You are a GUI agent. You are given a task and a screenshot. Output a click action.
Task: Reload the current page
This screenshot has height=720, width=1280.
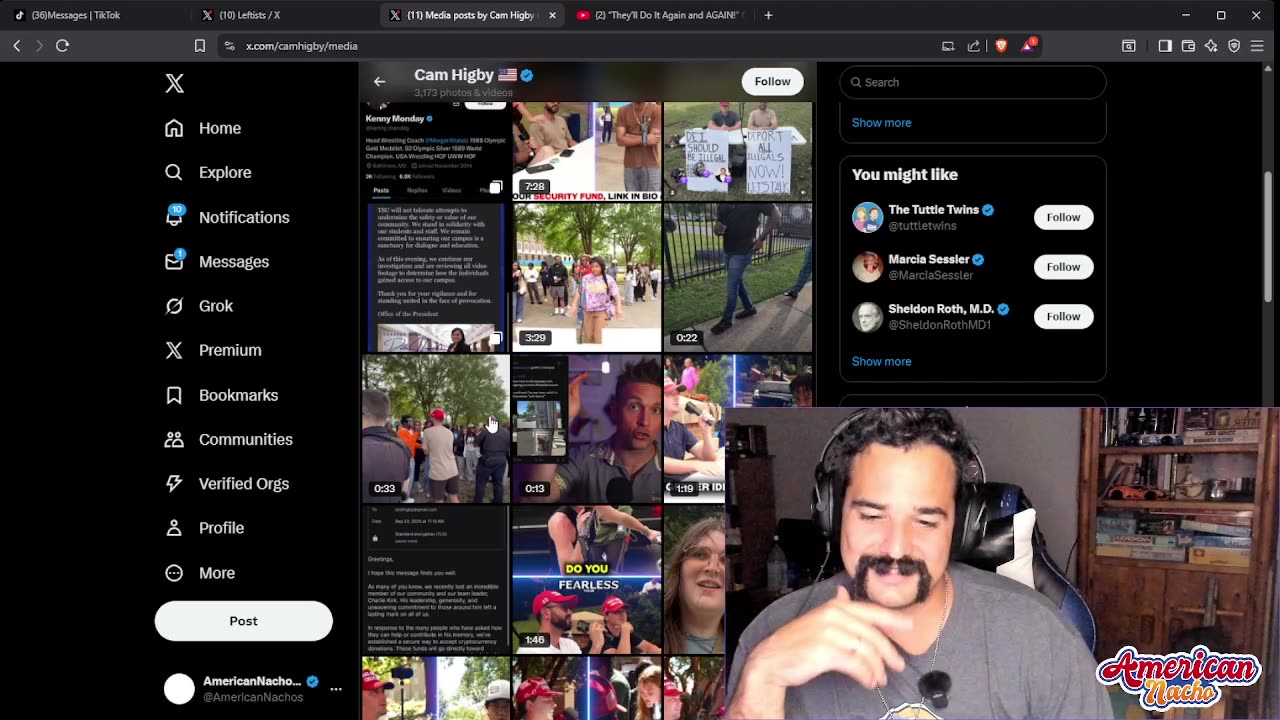click(62, 46)
